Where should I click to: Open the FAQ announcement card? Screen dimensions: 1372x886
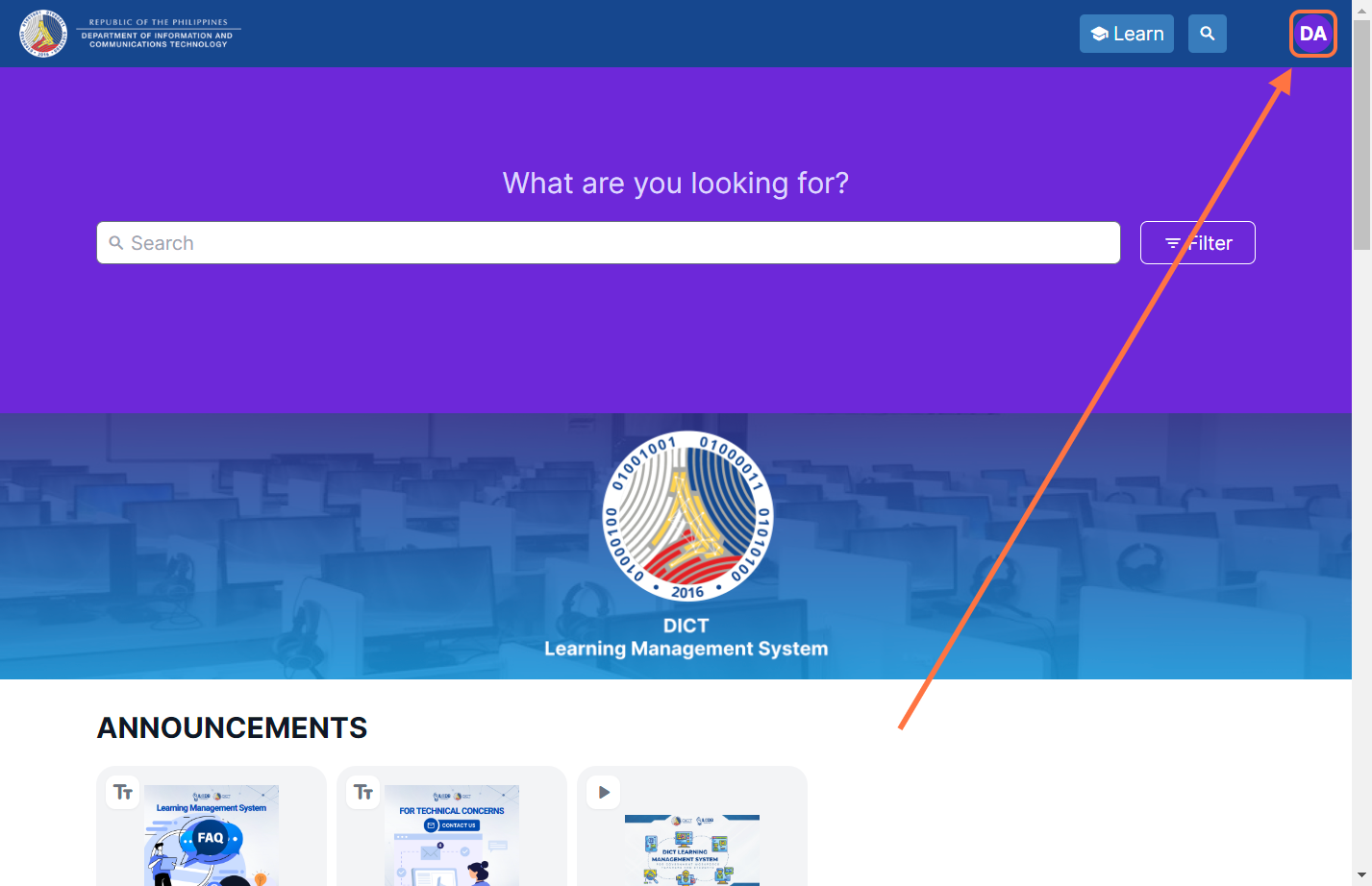pos(212,826)
